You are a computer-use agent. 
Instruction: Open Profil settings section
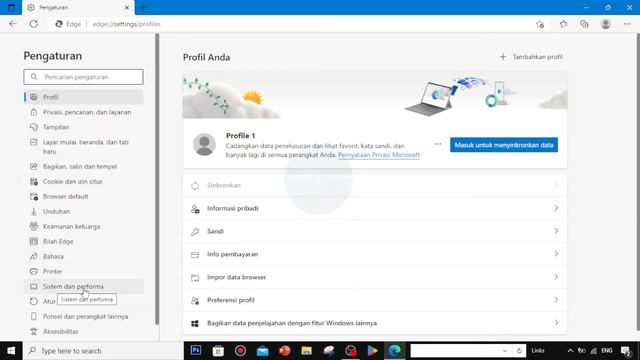(x=84, y=97)
